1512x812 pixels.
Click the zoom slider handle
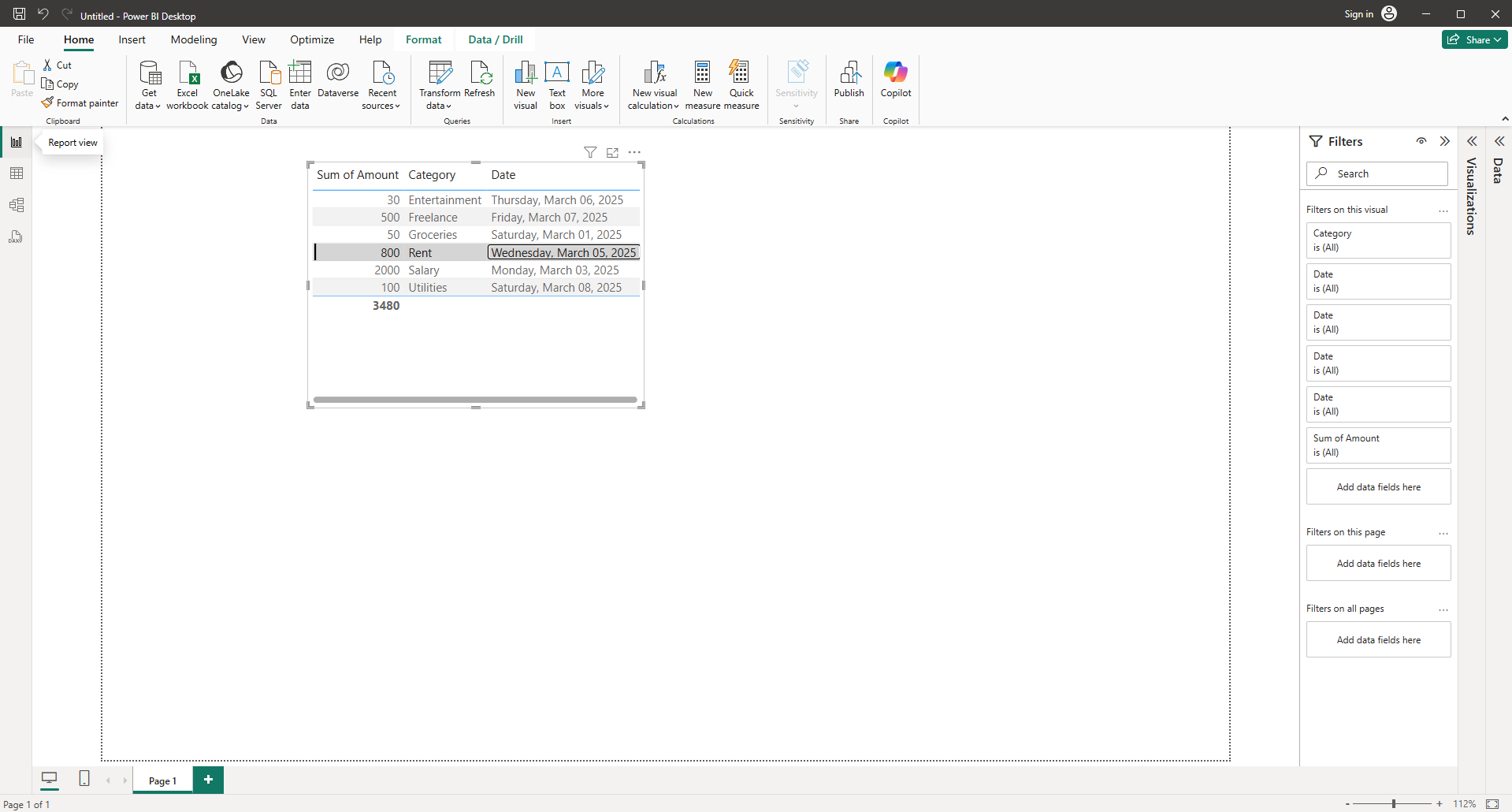tap(1394, 803)
